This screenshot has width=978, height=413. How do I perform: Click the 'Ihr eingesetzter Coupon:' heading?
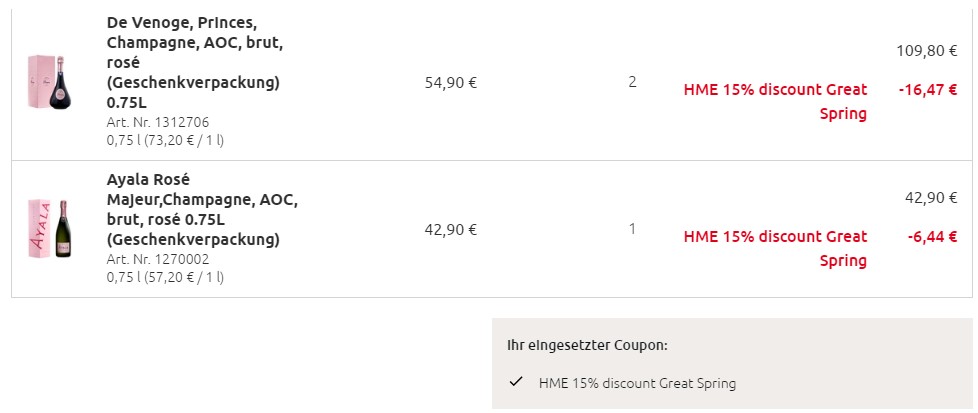(587, 346)
